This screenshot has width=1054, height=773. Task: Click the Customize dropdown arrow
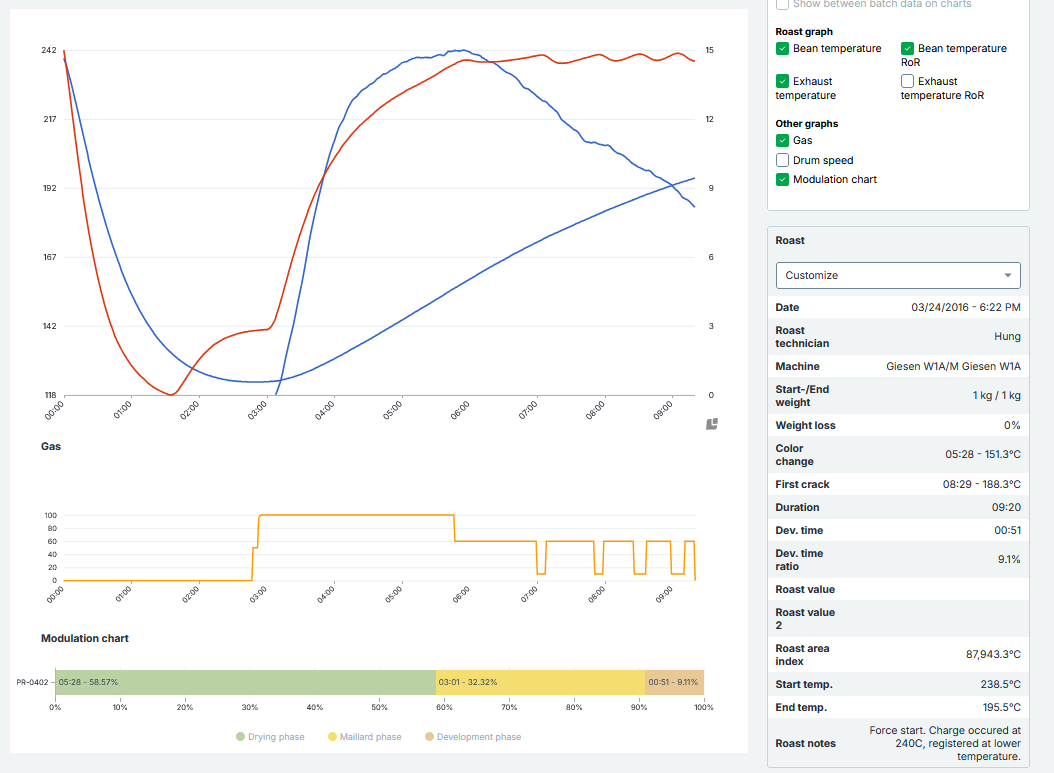point(1007,275)
